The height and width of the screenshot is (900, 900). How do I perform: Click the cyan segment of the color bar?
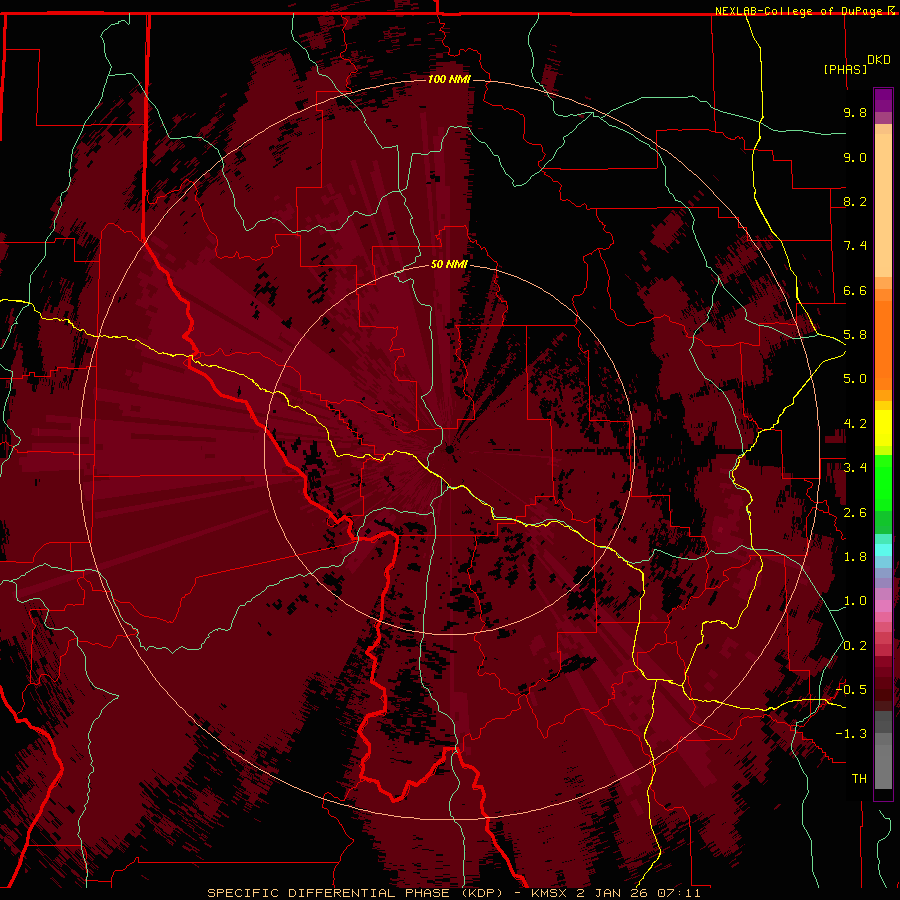pos(883,549)
